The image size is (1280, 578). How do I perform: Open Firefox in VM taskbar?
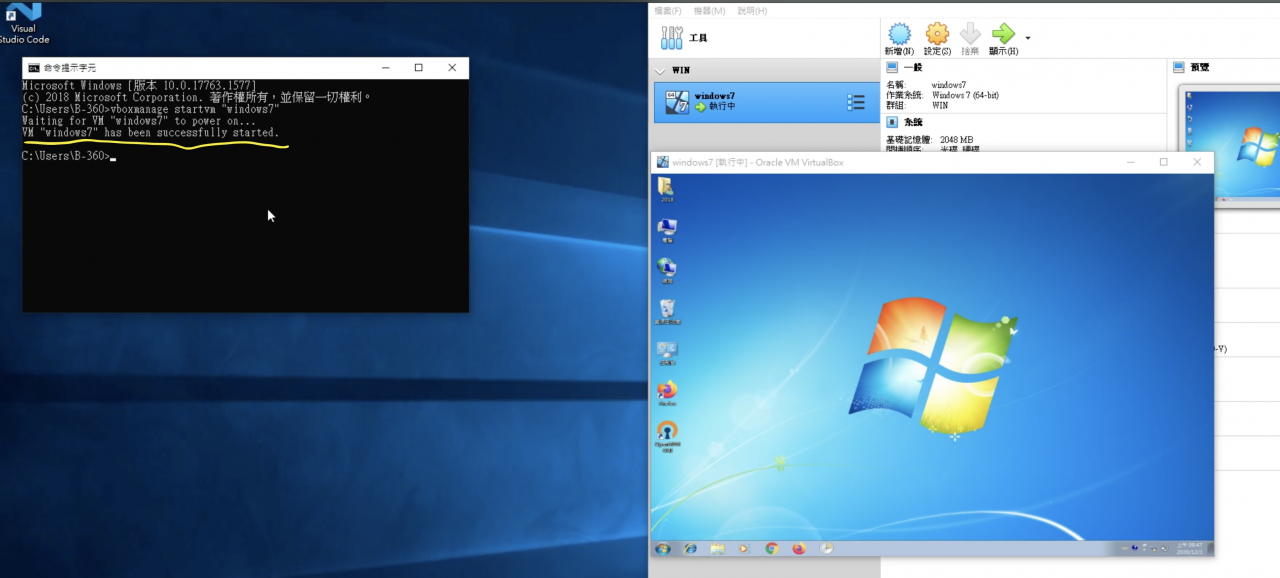(798, 548)
